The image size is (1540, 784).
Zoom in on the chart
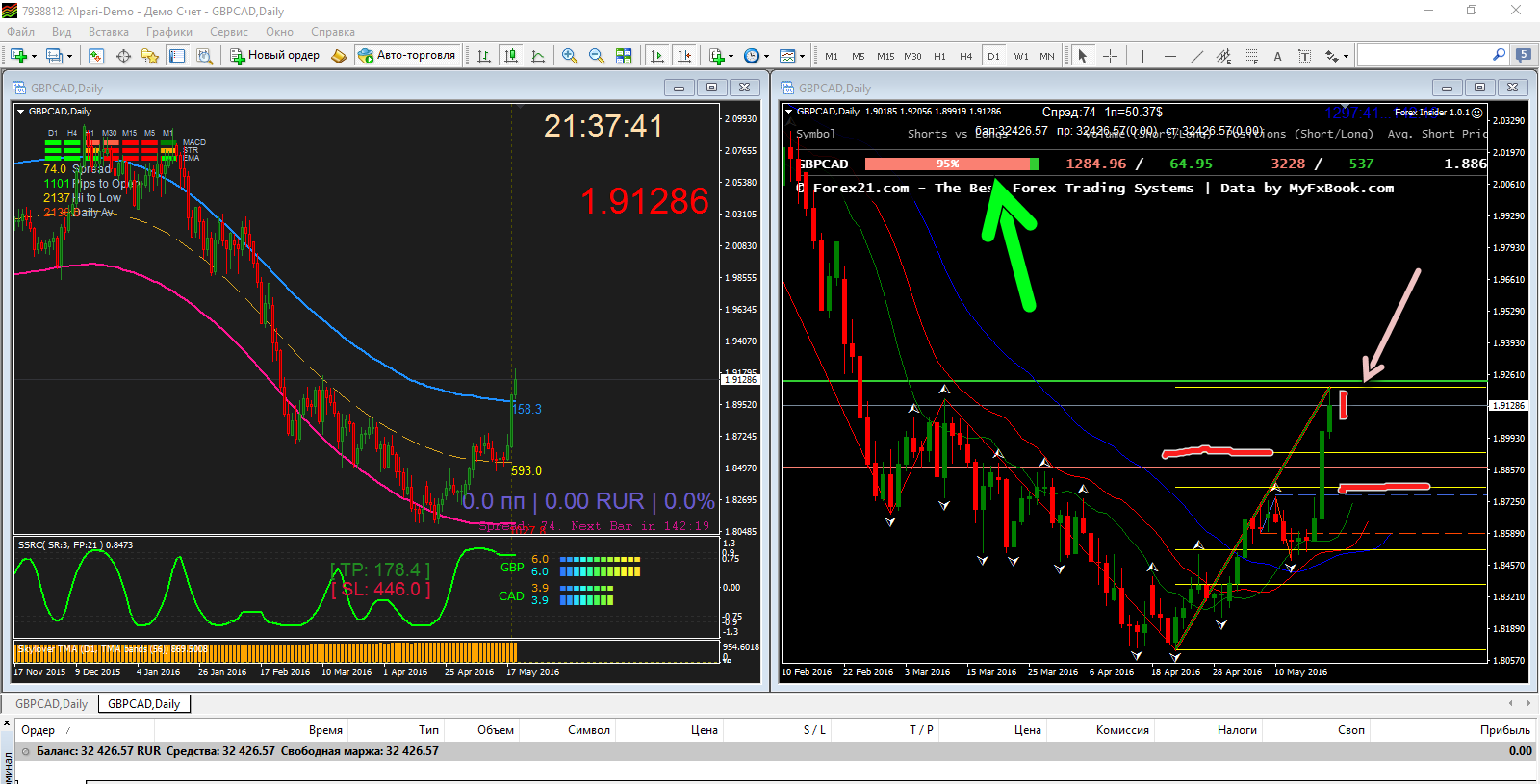[570, 56]
